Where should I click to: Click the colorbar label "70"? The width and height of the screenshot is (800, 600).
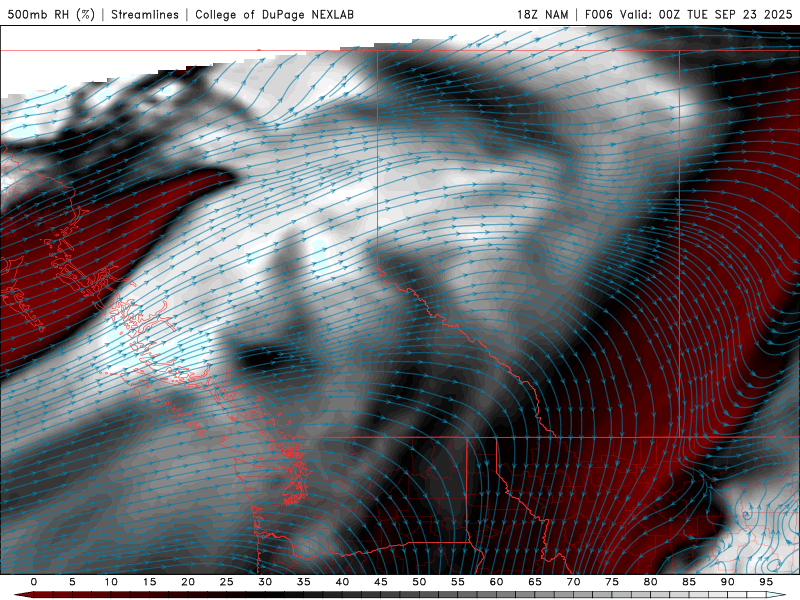coord(573,582)
